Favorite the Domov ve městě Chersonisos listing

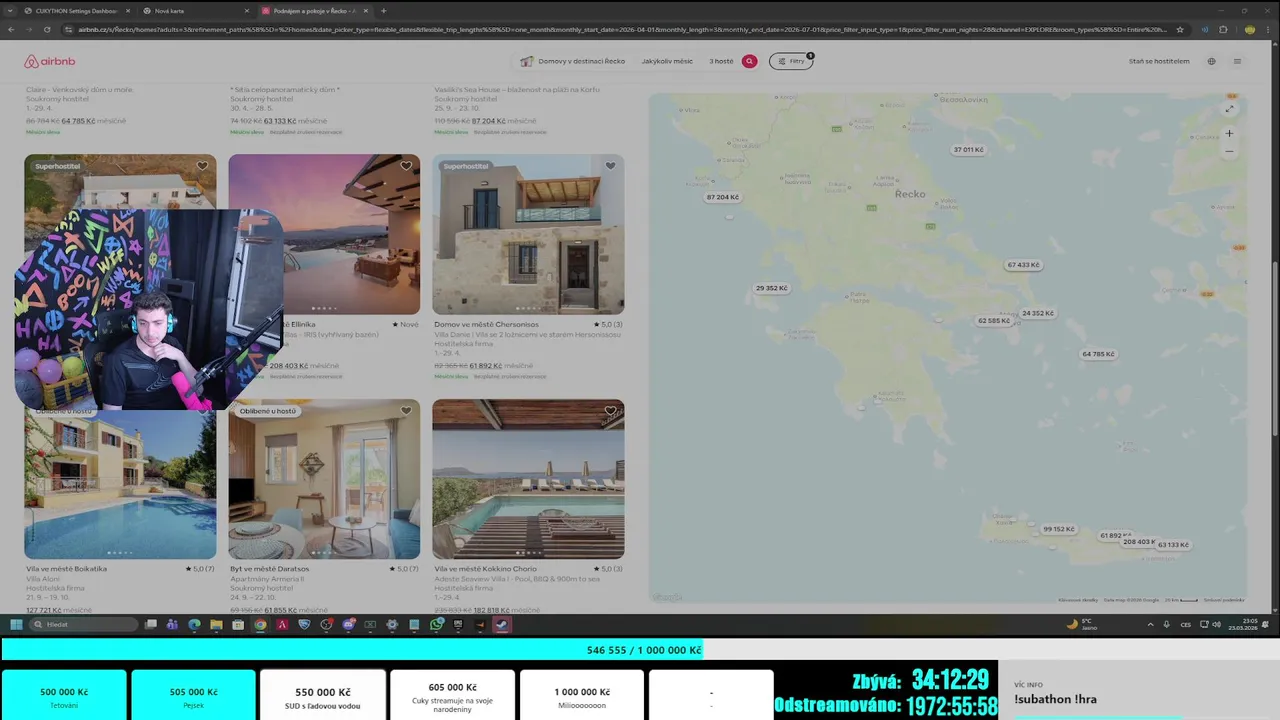[x=610, y=166]
